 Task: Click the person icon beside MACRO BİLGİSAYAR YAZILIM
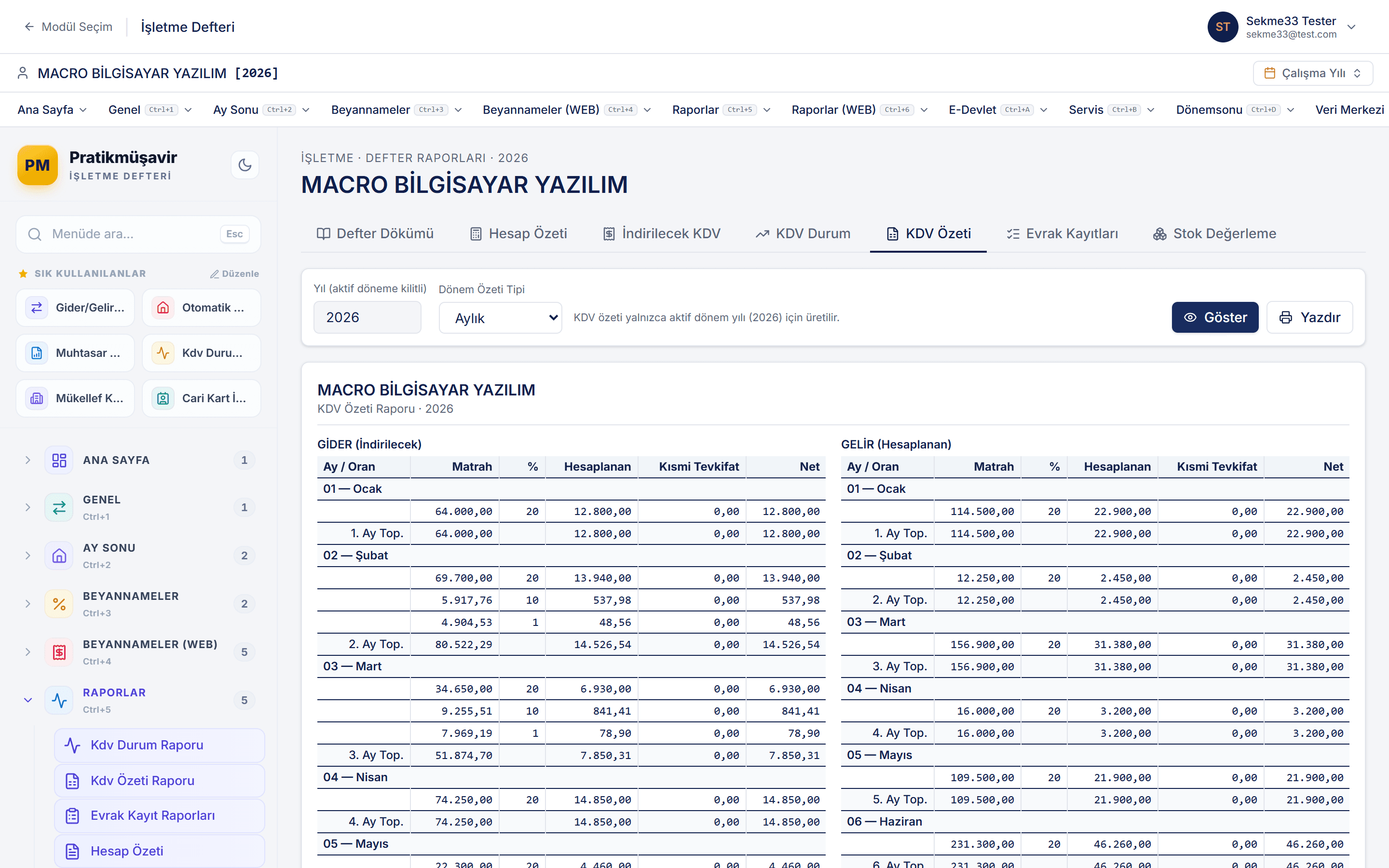click(x=23, y=73)
